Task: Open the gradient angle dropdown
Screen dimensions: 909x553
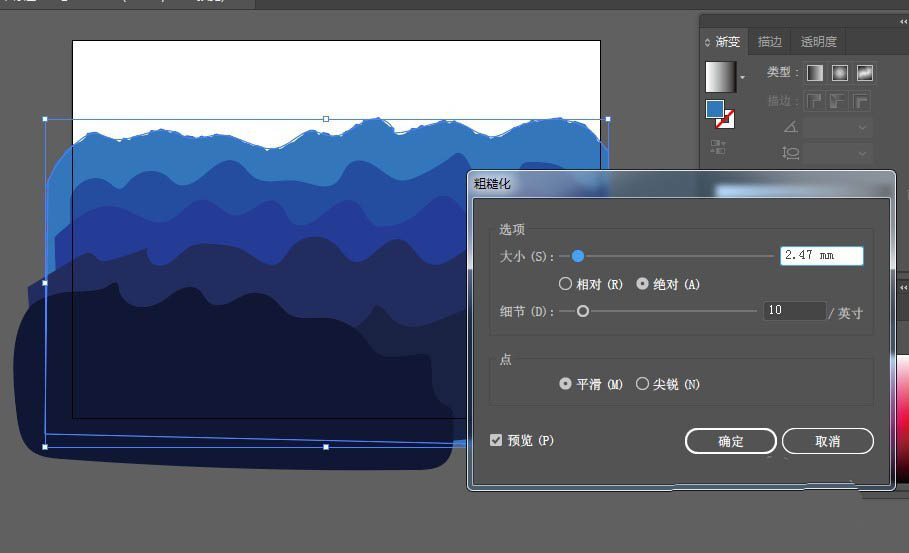Action: (x=862, y=127)
